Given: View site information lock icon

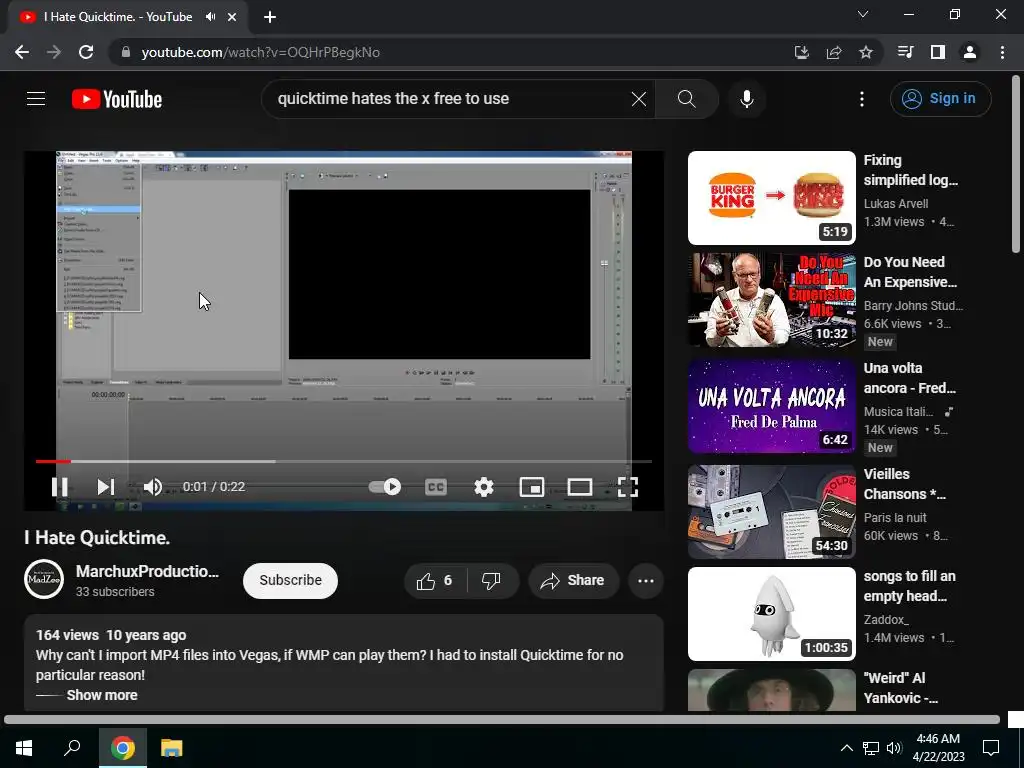Looking at the screenshot, I should click(126, 52).
